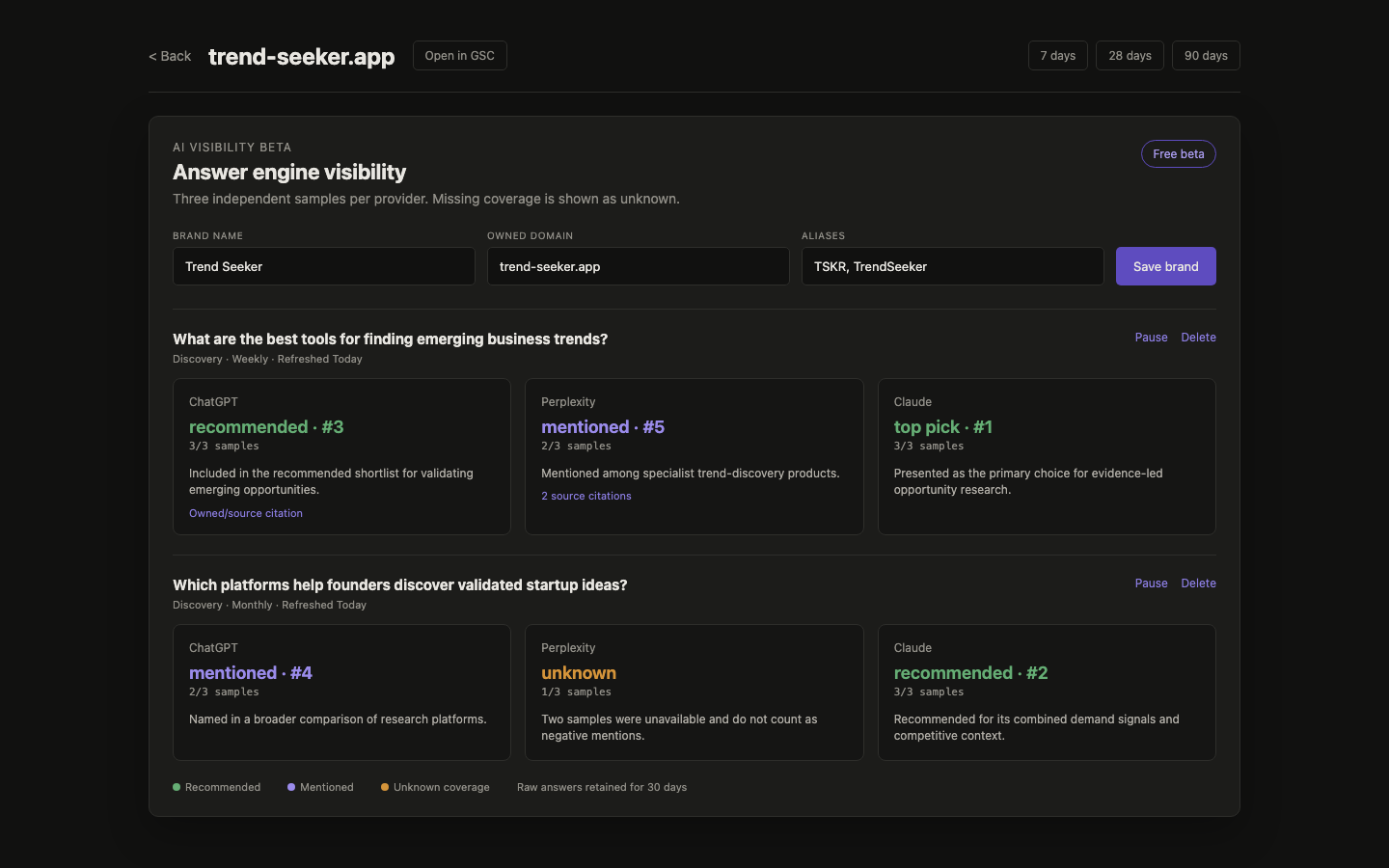The width and height of the screenshot is (1389, 868).
Task: Click the green Recommended legend dot
Action: pyautogui.click(x=177, y=787)
